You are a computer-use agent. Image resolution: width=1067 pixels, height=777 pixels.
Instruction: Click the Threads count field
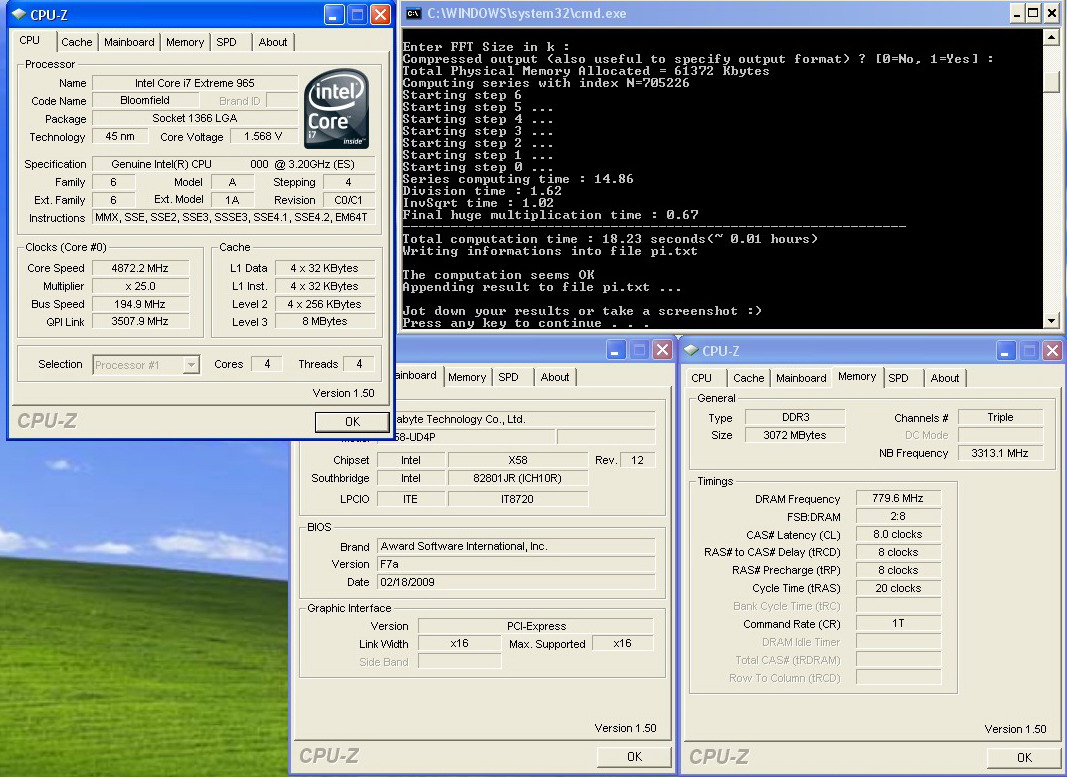click(x=359, y=364)
